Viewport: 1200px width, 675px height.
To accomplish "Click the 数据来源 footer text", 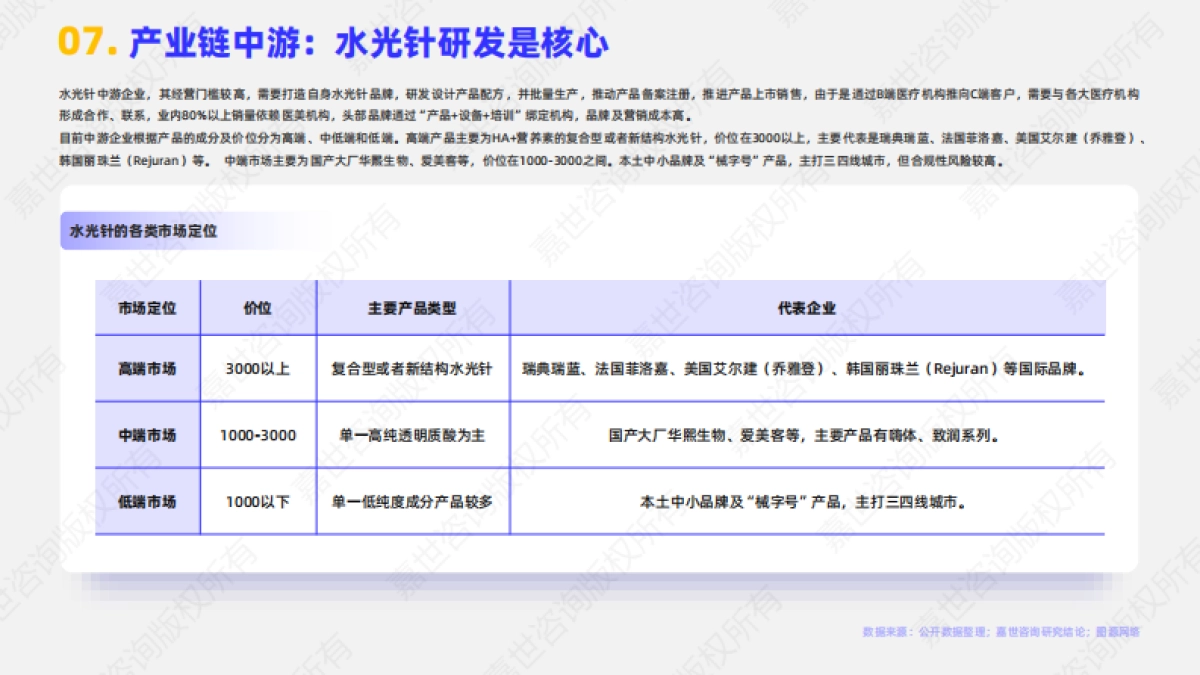I will point(1000,633).
